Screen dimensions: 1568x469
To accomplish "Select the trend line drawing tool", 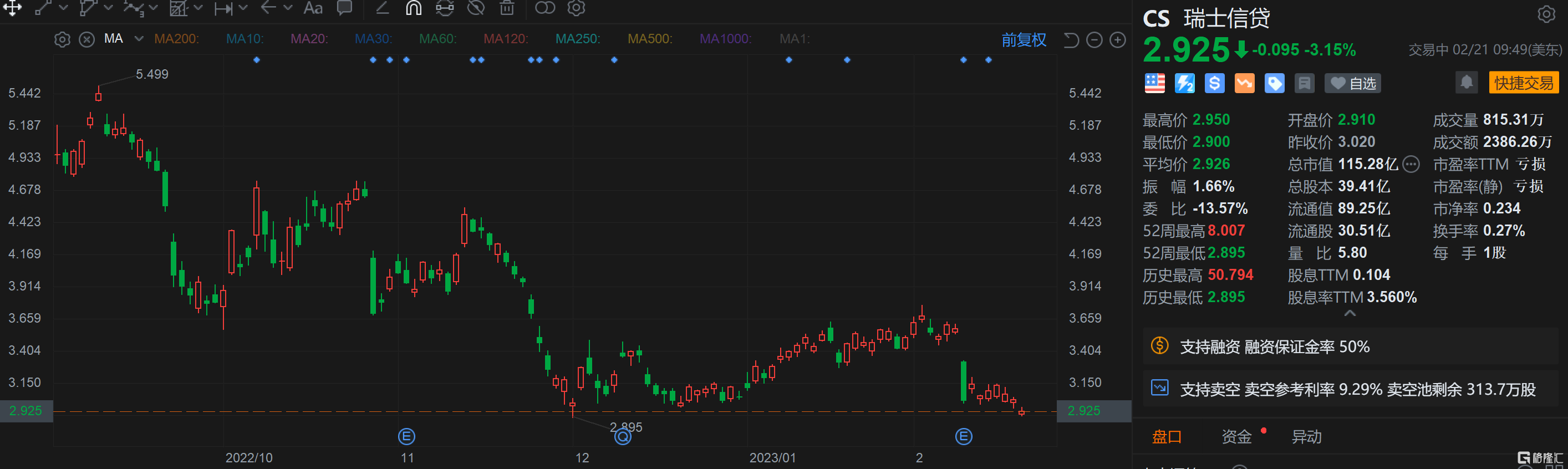I will pyautogui.click(x=43, y=7).
